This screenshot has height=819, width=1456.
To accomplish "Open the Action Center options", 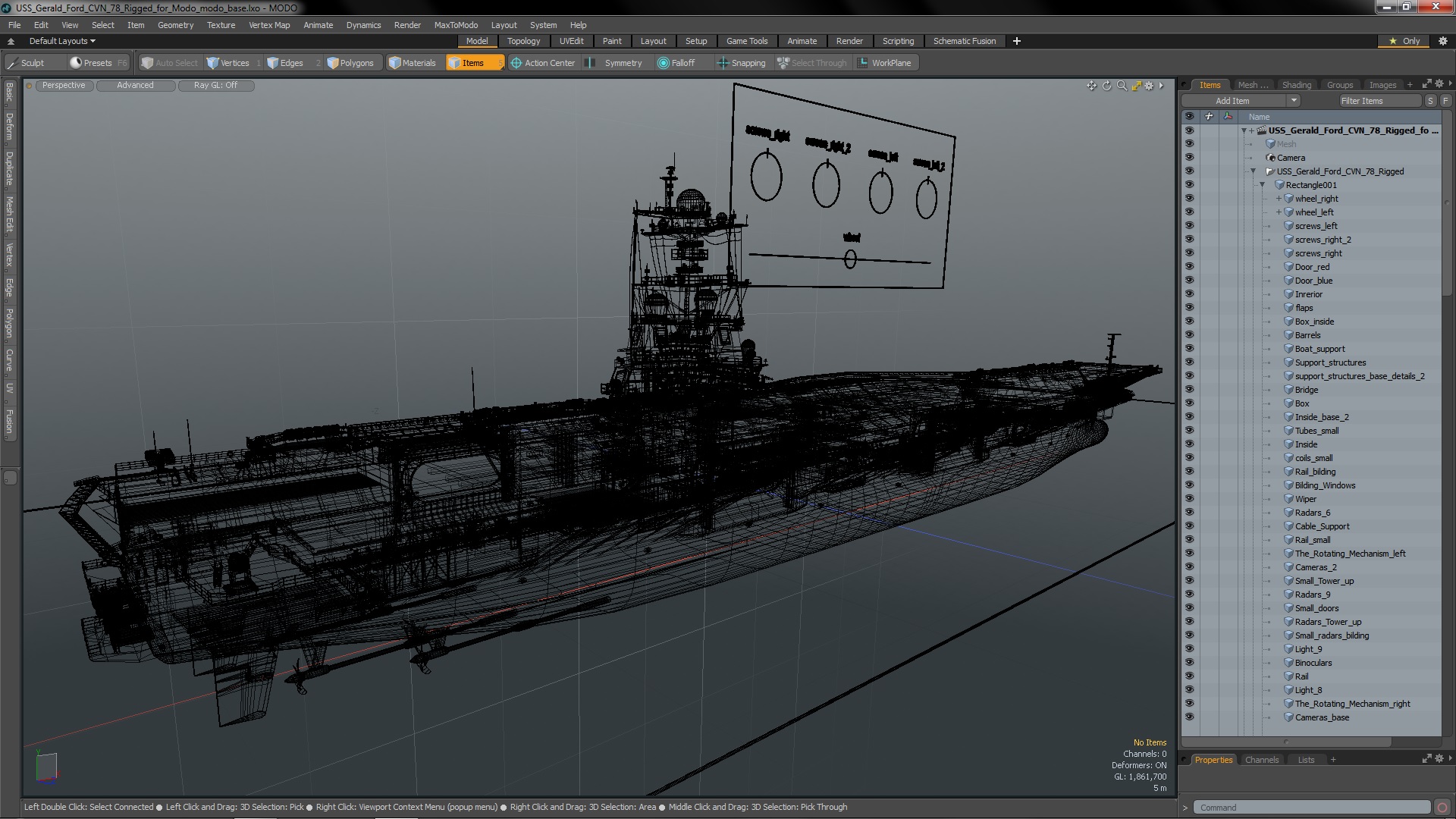I will click(x=544, y=63).
